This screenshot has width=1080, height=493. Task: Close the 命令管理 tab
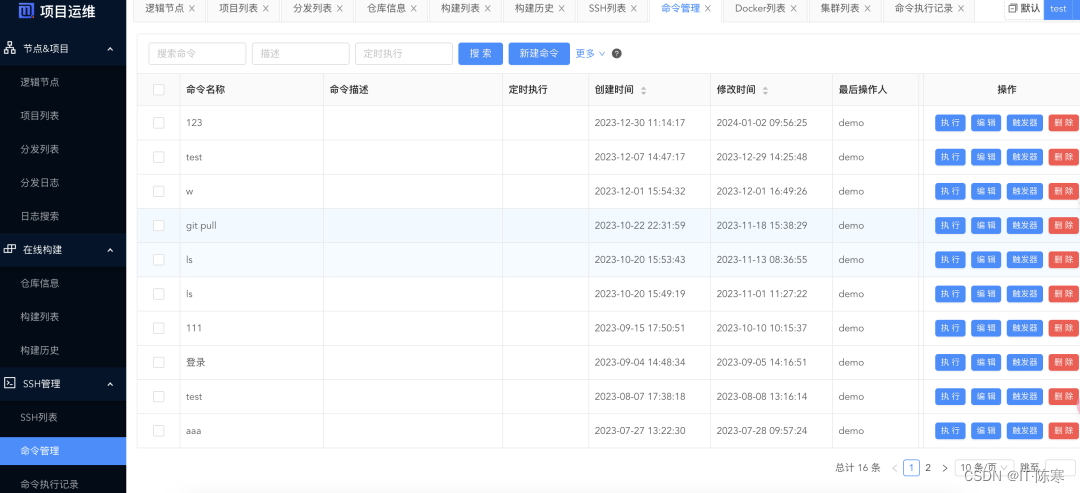coord(707,9)
